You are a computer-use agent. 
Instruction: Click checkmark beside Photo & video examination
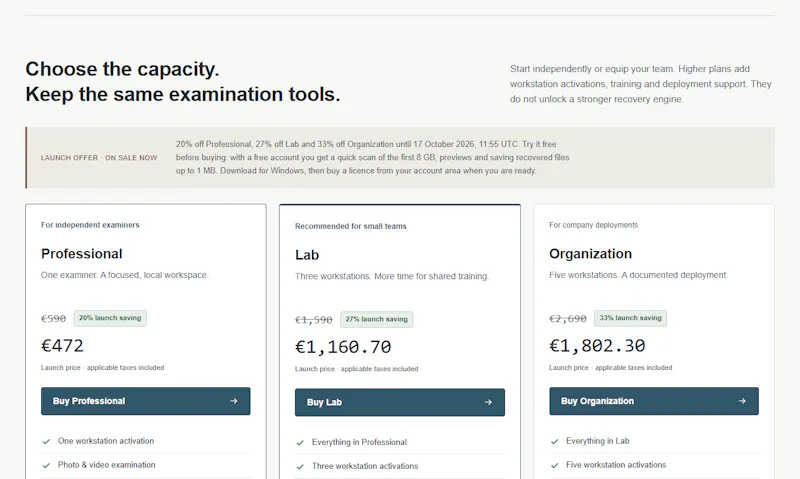click(x=46, y=465)
